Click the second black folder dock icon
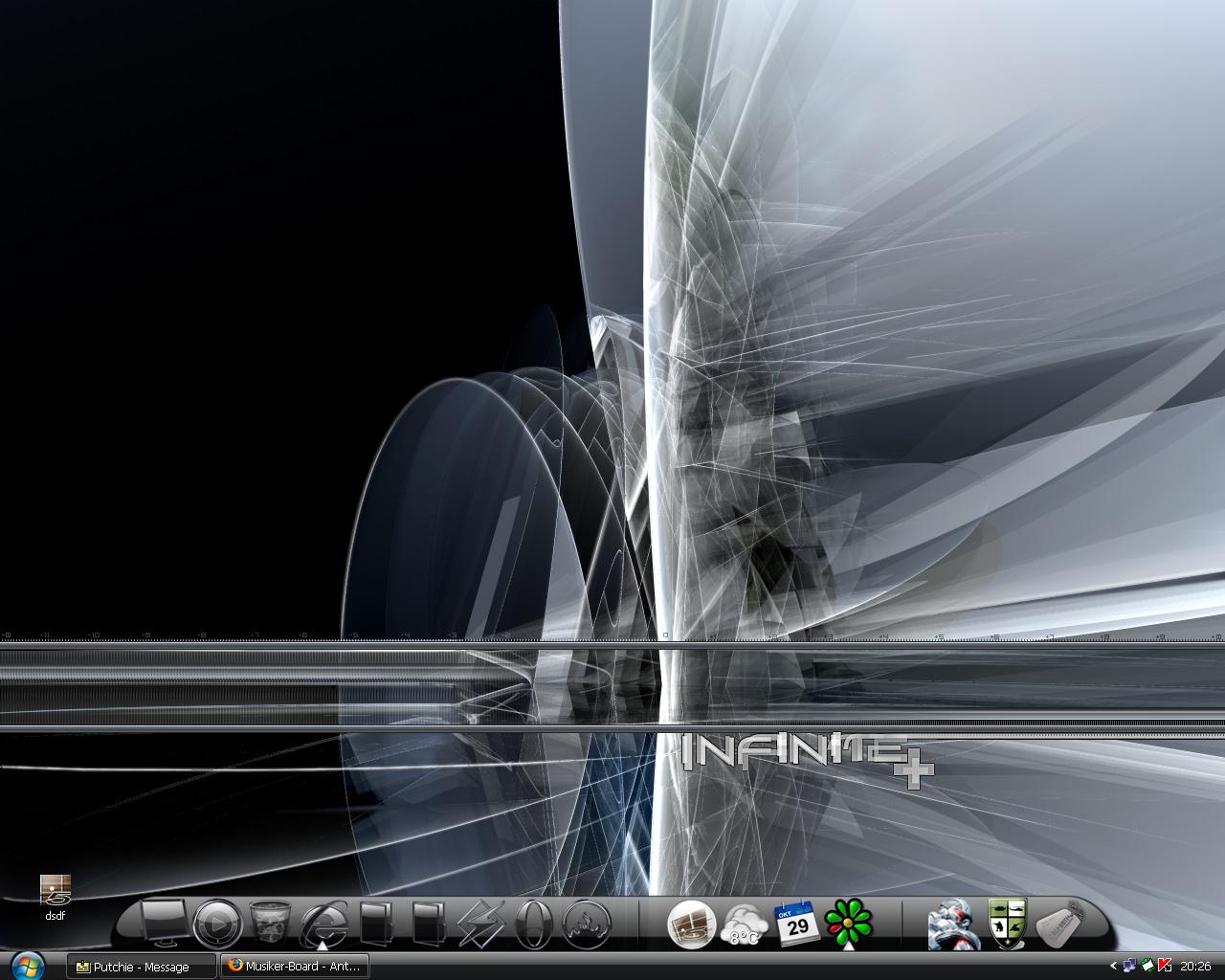 (x=428, y=924)
